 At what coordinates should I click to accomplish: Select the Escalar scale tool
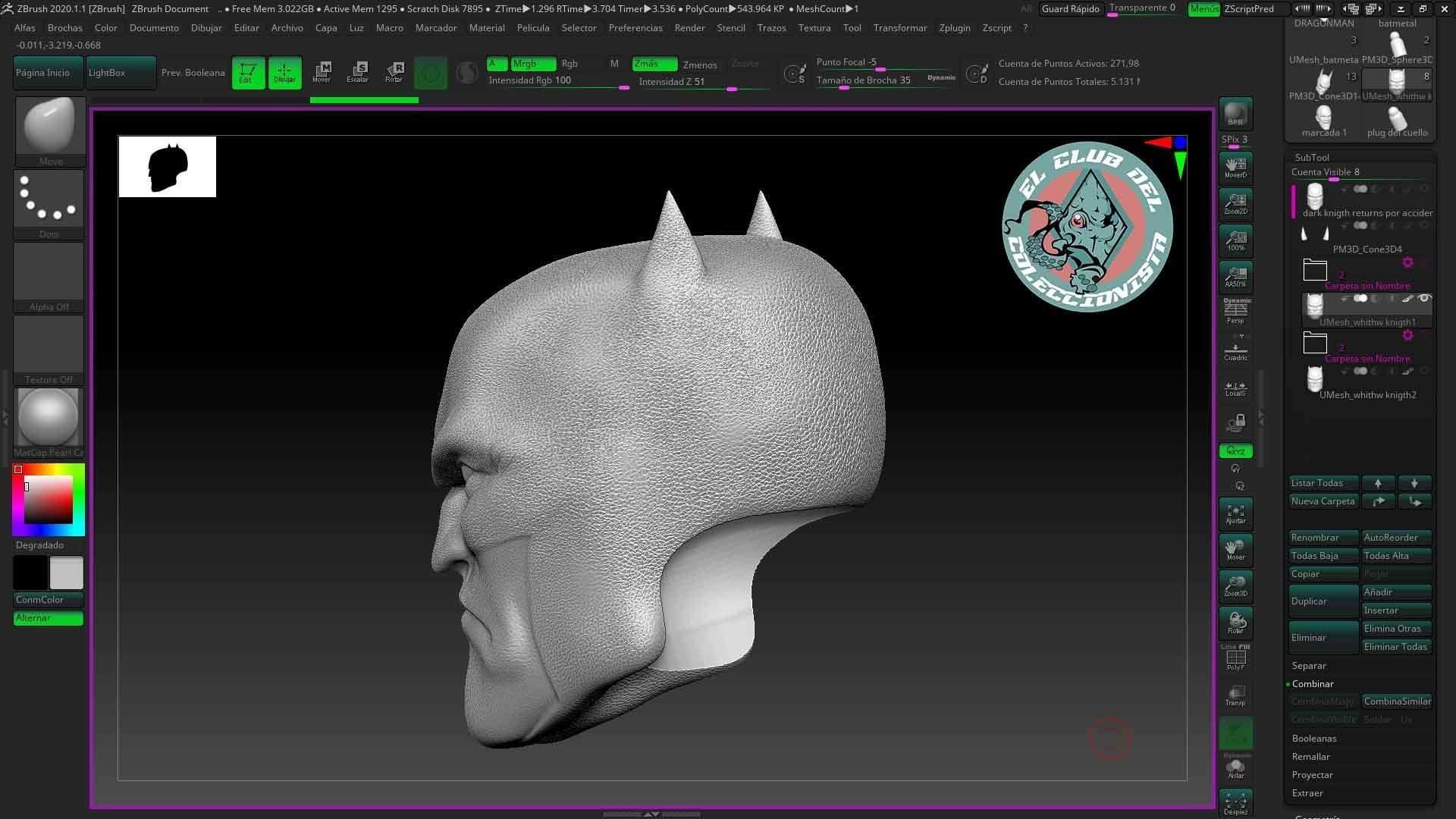coord(358,73)
